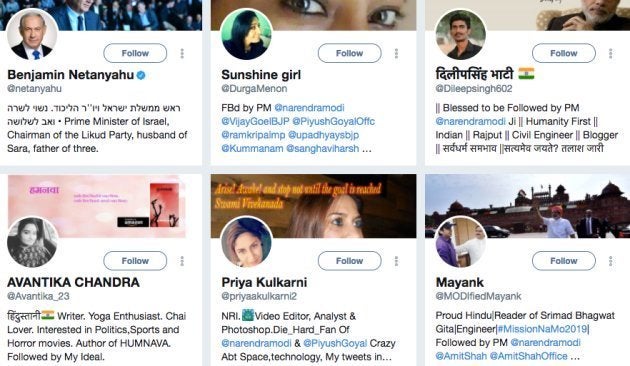Open the @VijayGoelBJP mention link
The width and height of the screenshot is (630, 366).
[255, 121]
